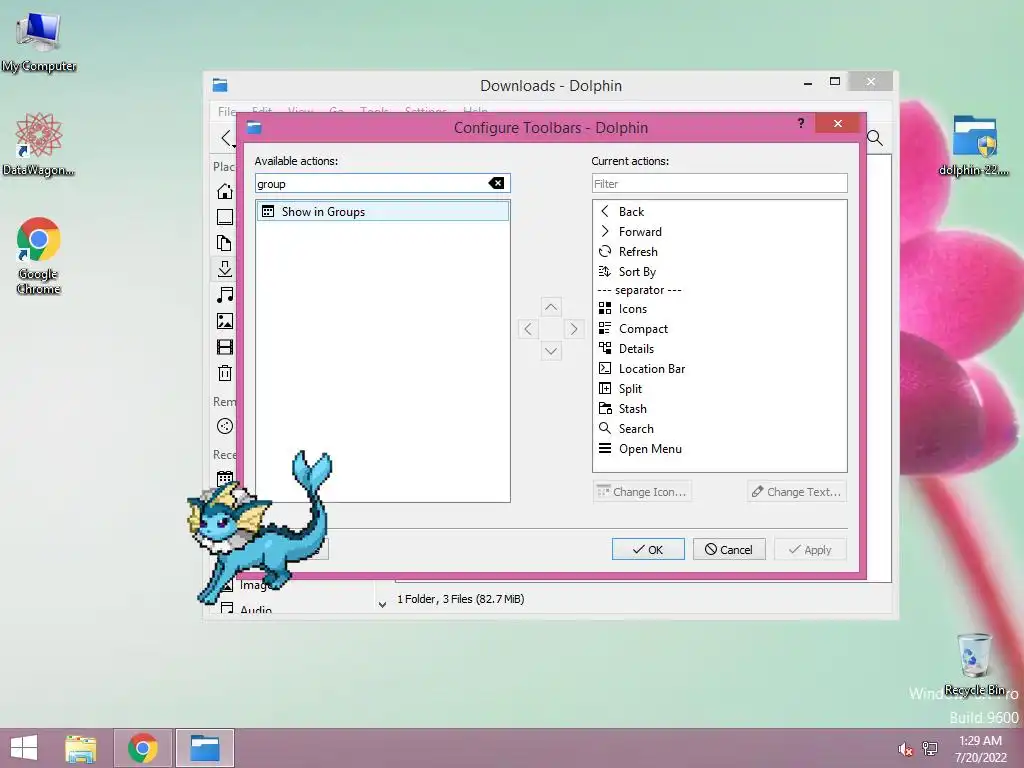
Task: Open Music place in Dolphin sidebar
Action: click(225, 295)
